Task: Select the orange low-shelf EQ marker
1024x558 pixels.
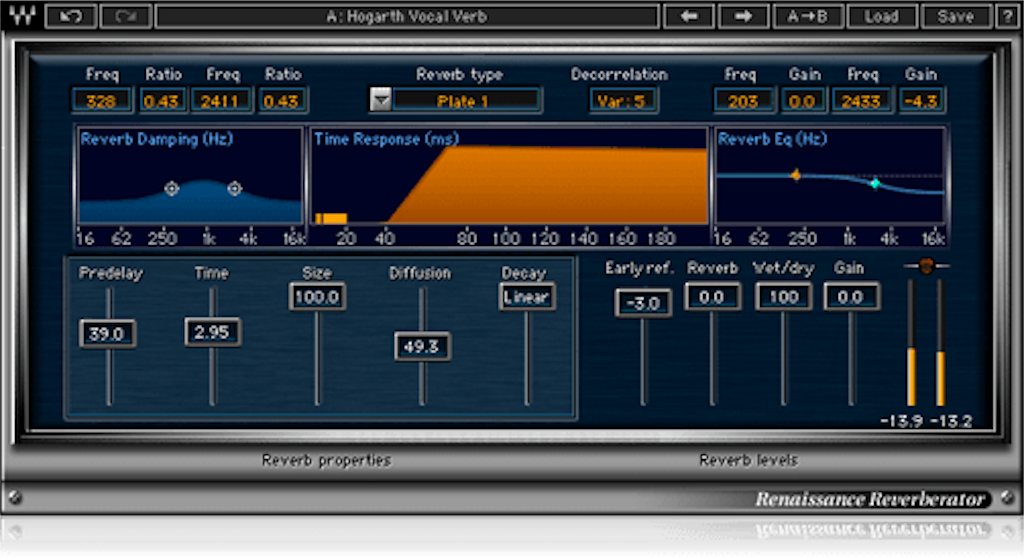Action: 795,174
